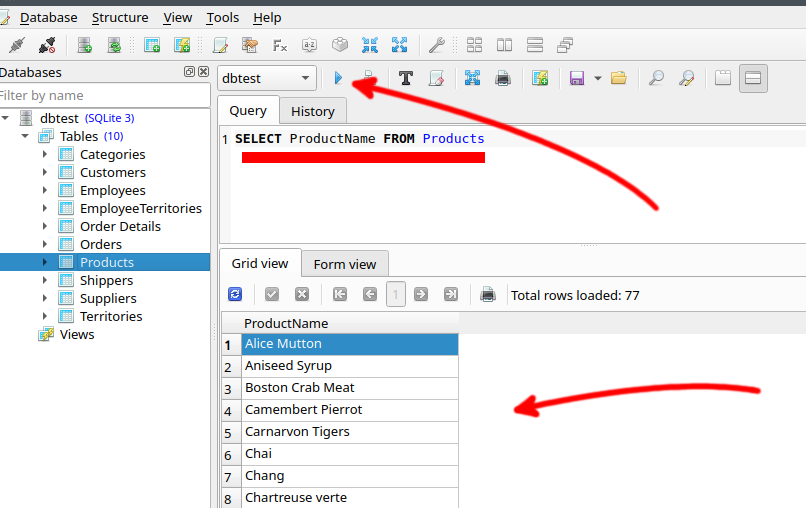Image resolution: width=806 pixels, height=508 pixels.
Task: Refresh the results grid data
Action: pos(235,294)
